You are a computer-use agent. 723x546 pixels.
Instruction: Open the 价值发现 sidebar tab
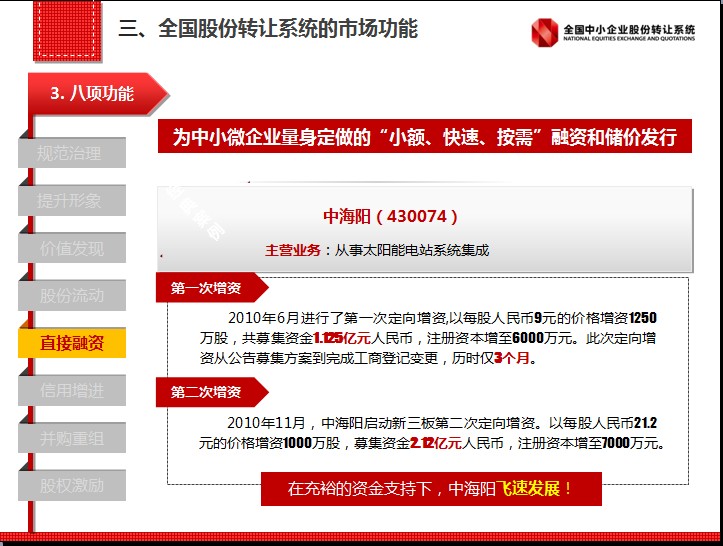(x=72, y=248)
